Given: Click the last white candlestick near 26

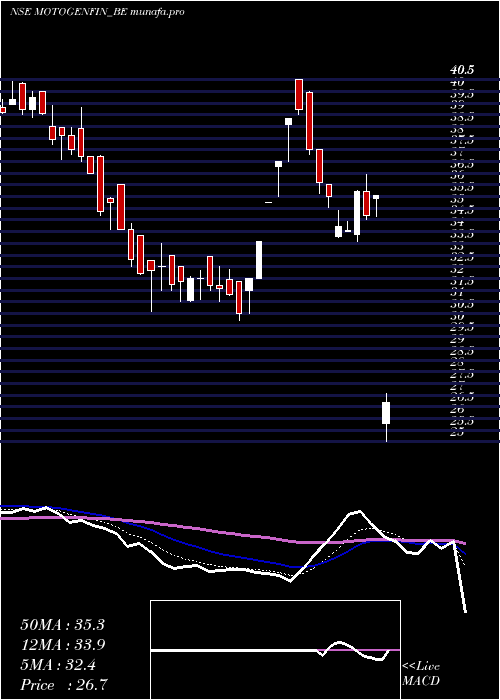Looking at the screenshot, I should pos(386,417).
